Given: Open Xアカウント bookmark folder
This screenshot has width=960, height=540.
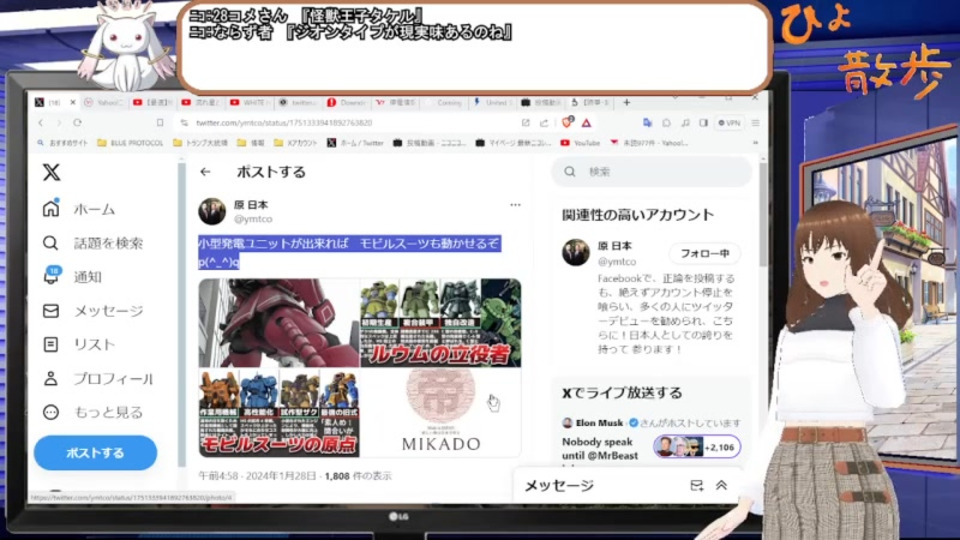Looking at the screenshot, I should click(x=296, y=143).
